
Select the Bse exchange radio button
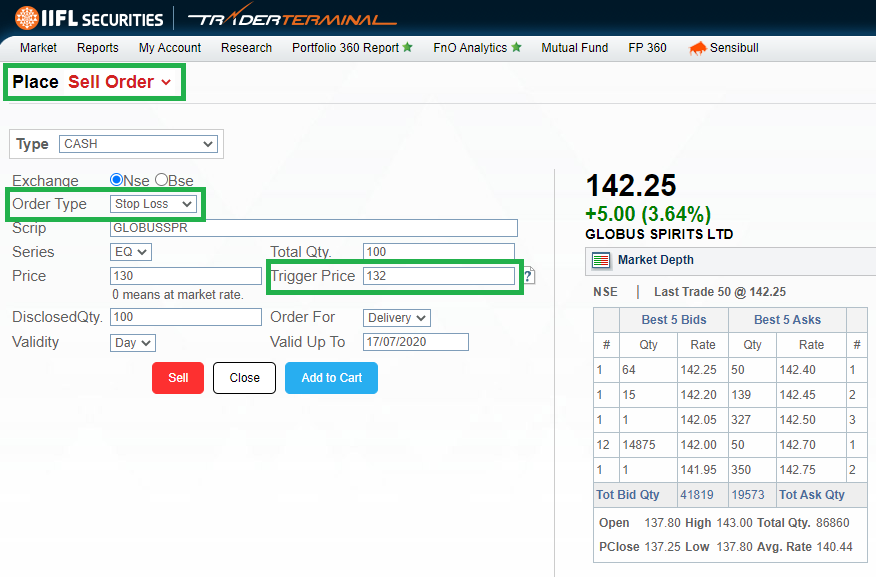[161, 180]
